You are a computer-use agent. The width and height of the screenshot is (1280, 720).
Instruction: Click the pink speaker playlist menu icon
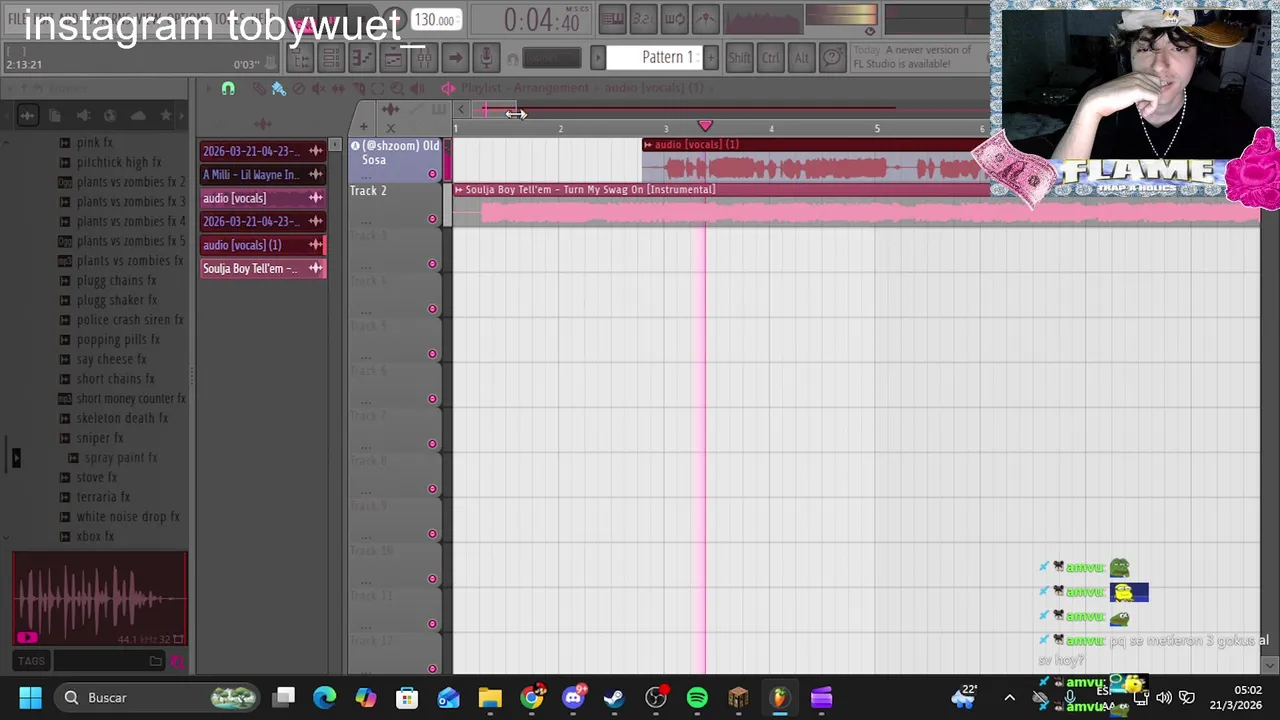(x=448, y=88)
